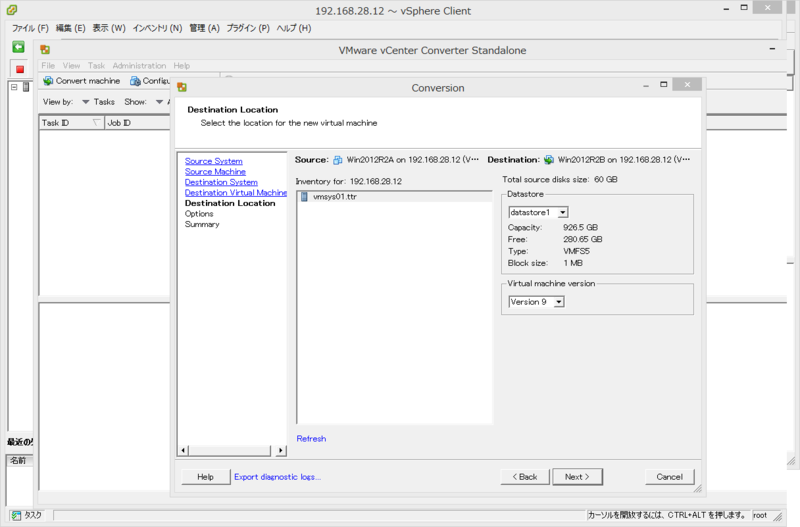Click the Destination Location step label in sidebar

(x=230, y=203)
